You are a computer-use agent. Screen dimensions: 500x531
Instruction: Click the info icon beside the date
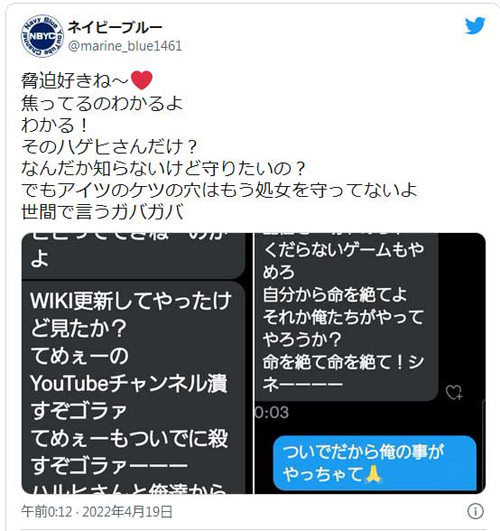(x=475, y=511)
